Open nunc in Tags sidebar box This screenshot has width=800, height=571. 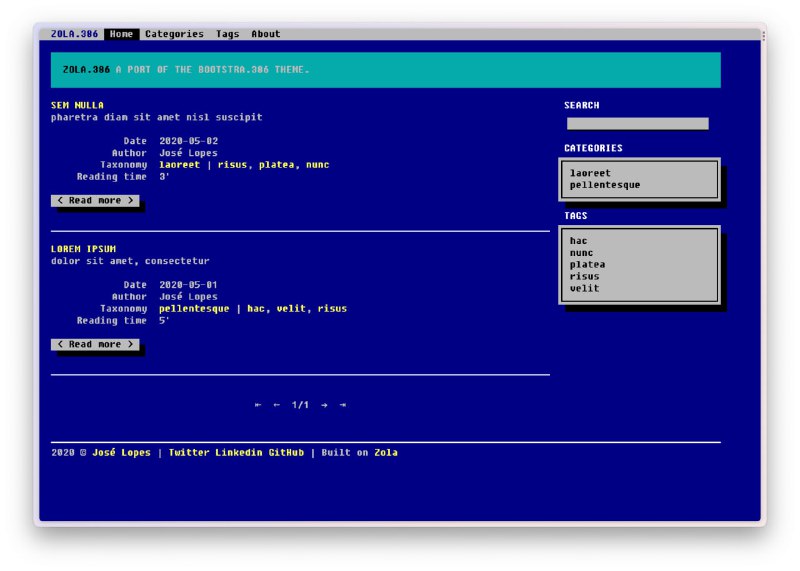tap(582, 253)
